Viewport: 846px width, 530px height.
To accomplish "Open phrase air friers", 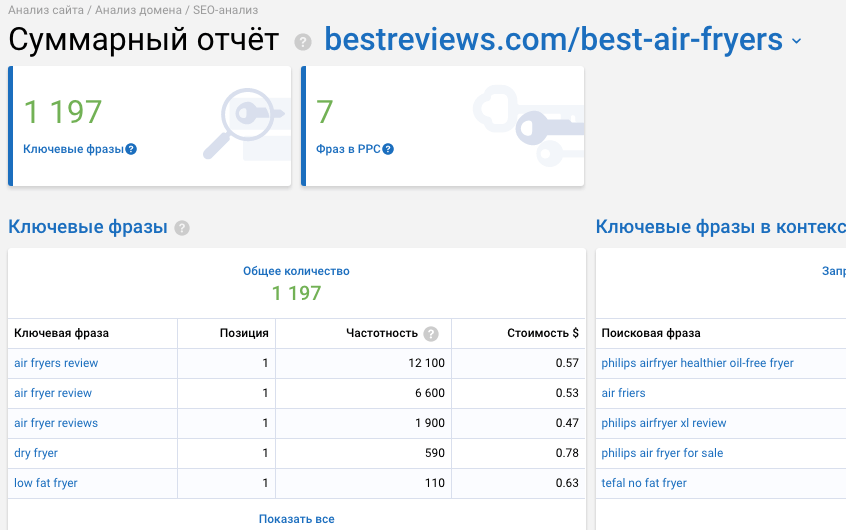I will pos(623,393).
